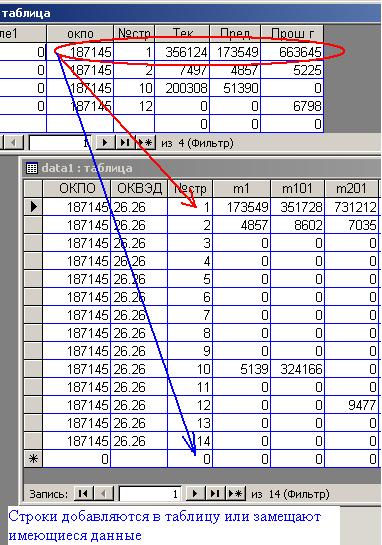Click cell 356124 in the Тек column
The height and width of the screenshot is (545, 382).
coord(182,52)
